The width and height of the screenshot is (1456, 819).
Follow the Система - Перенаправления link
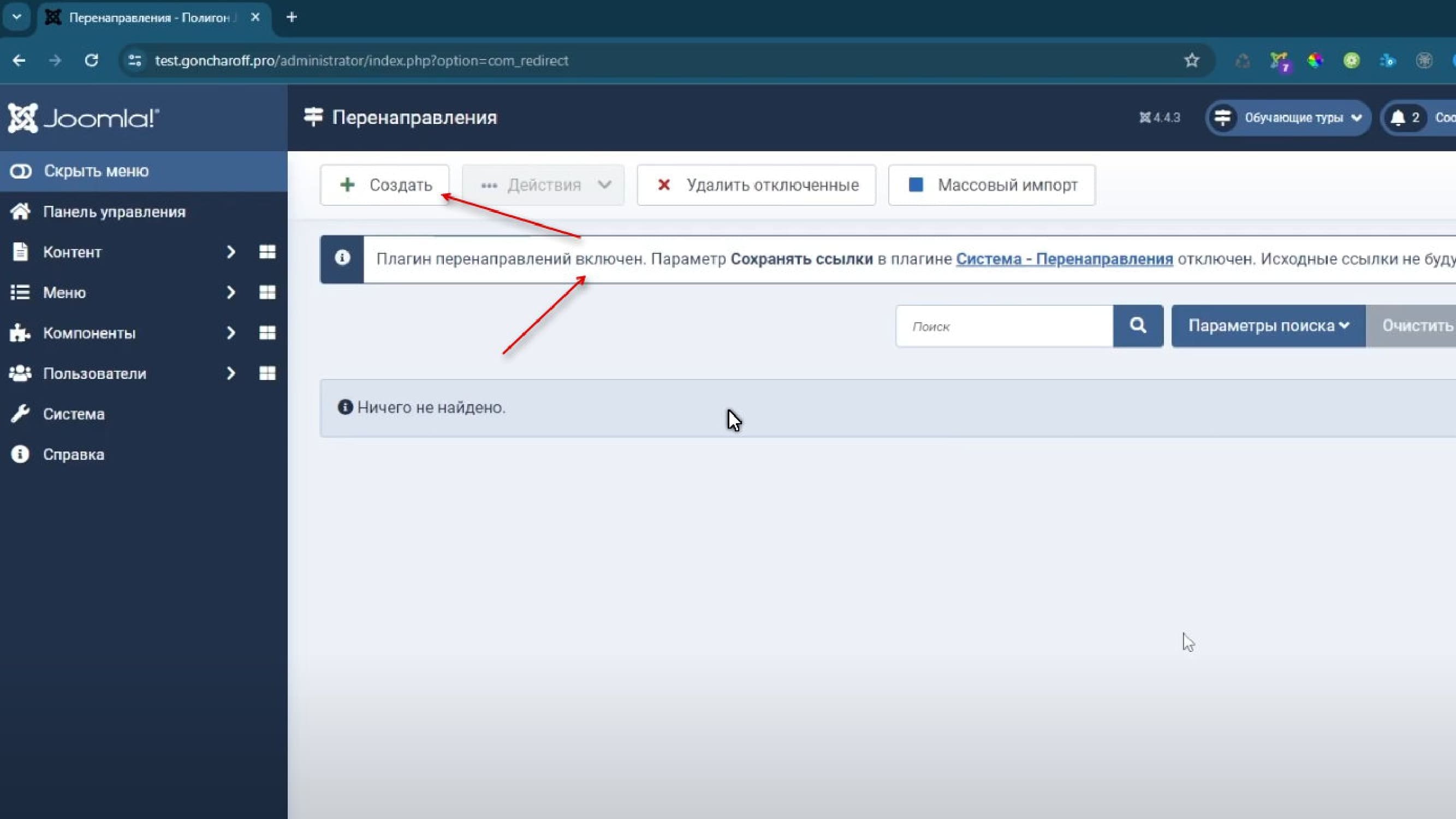tap(1065, 259)
